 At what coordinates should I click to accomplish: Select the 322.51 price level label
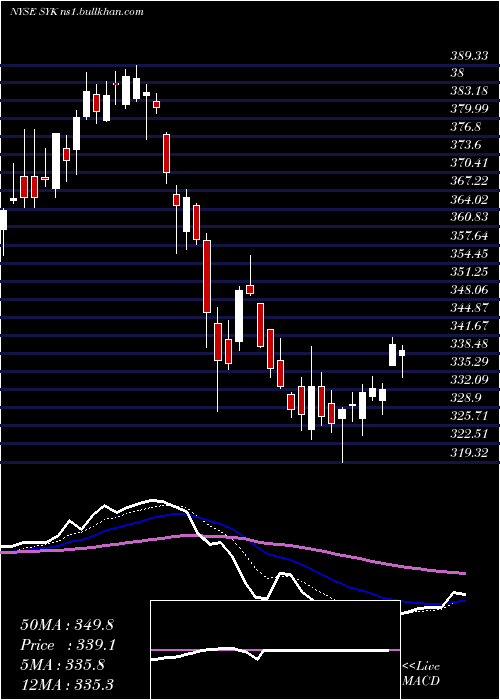[469, 433]
